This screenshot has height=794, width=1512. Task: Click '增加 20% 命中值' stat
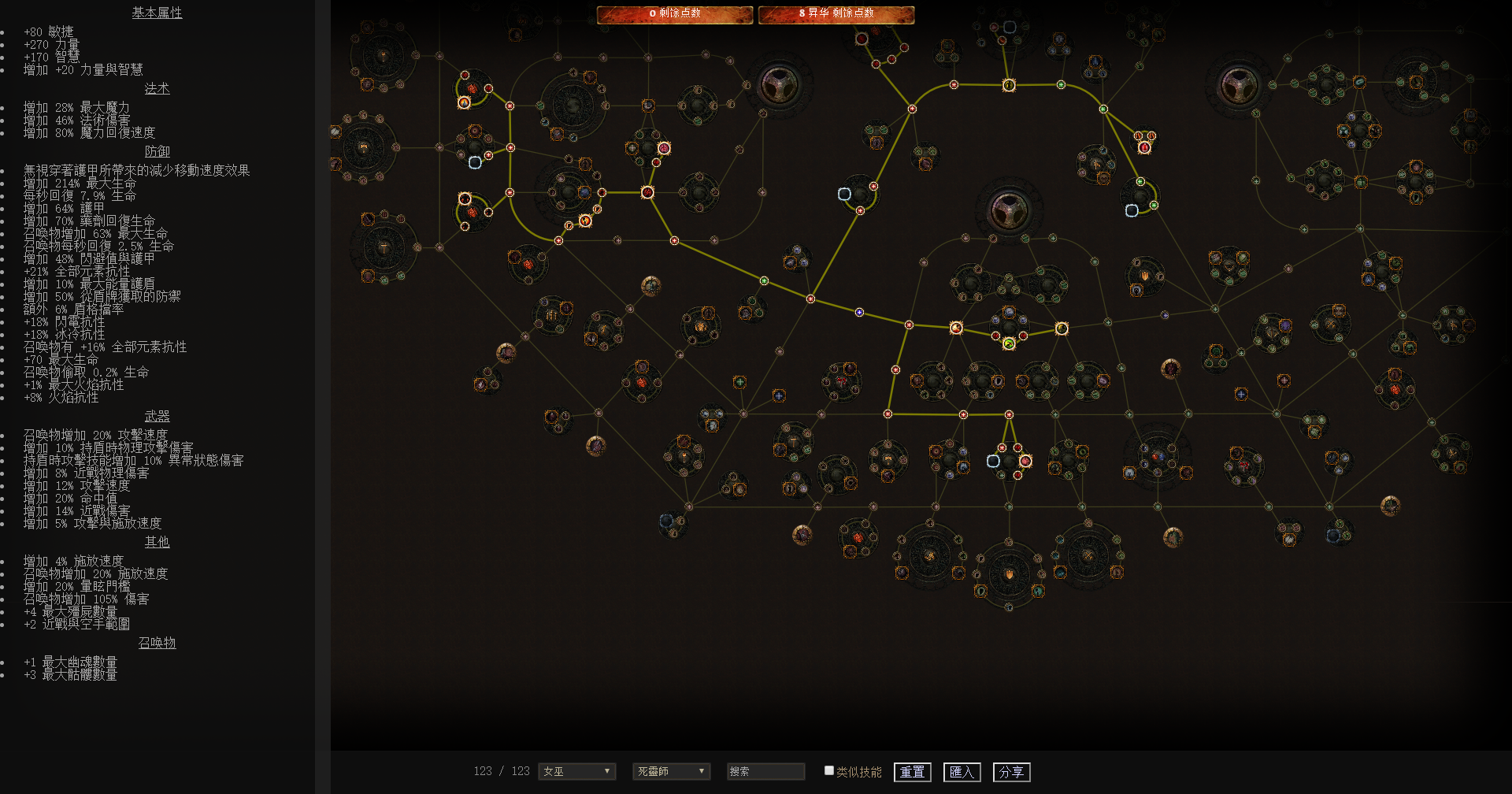click(x=70, y=498)
